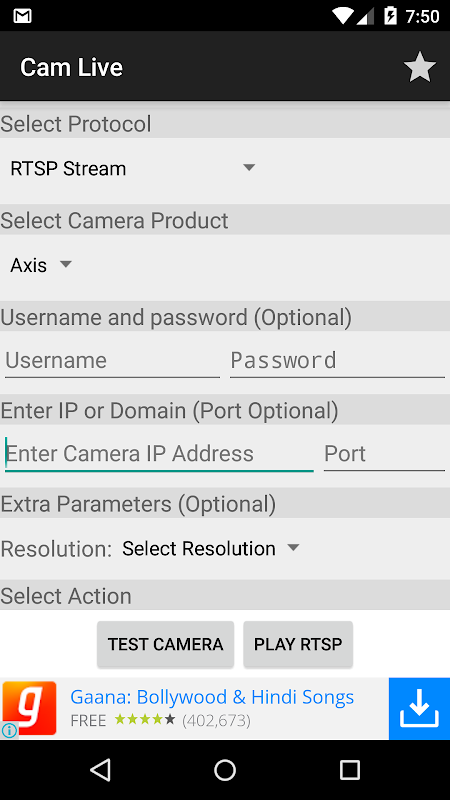Focus the Username input field
This screenshot has width=450, height=800.
[112, 361]
